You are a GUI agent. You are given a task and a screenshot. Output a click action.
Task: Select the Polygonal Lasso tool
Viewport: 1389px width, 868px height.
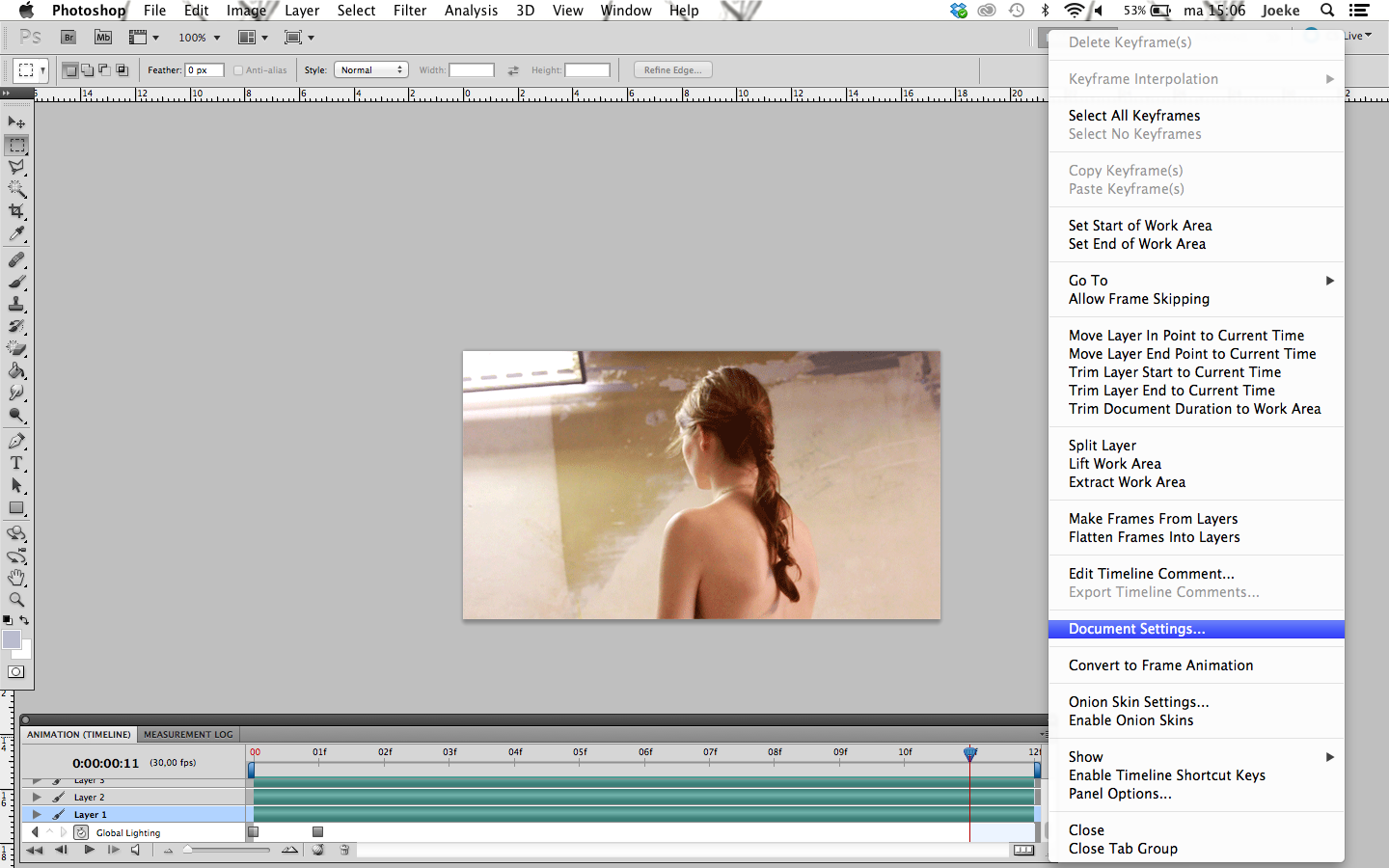tap(16, 168)
